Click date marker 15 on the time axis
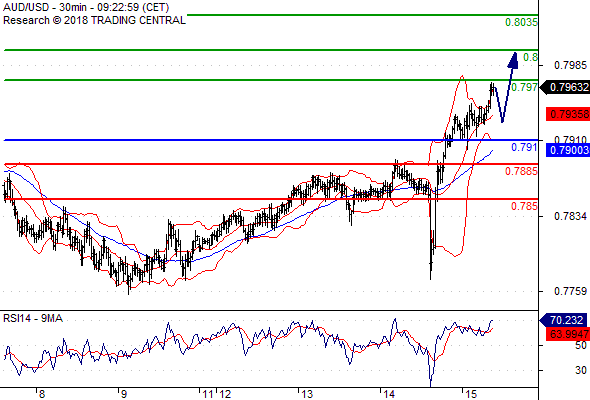590x400 pixels. (x=471, y=394)
